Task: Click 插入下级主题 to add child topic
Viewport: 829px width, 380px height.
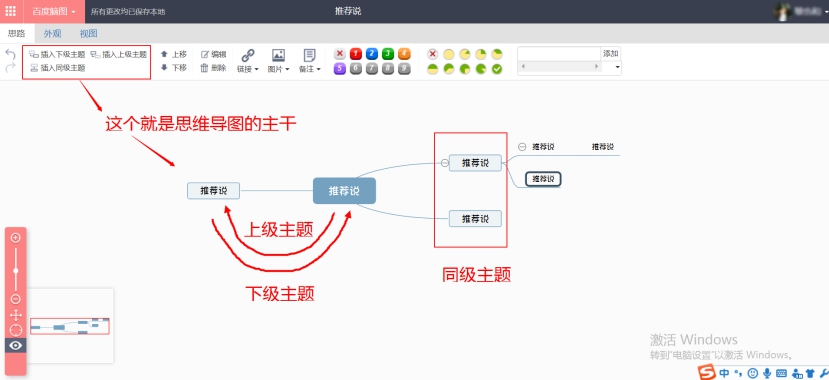Action: (x=57, y=54)
